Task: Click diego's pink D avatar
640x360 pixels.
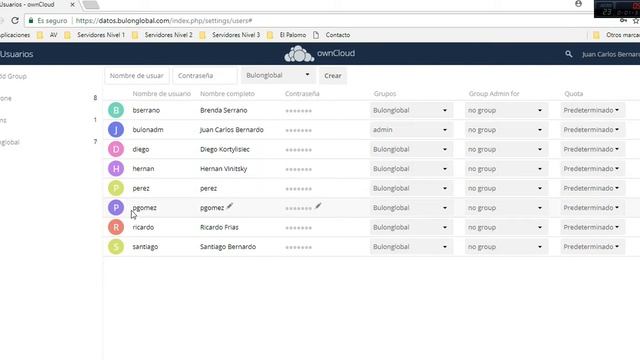Action: click(116, 149)
